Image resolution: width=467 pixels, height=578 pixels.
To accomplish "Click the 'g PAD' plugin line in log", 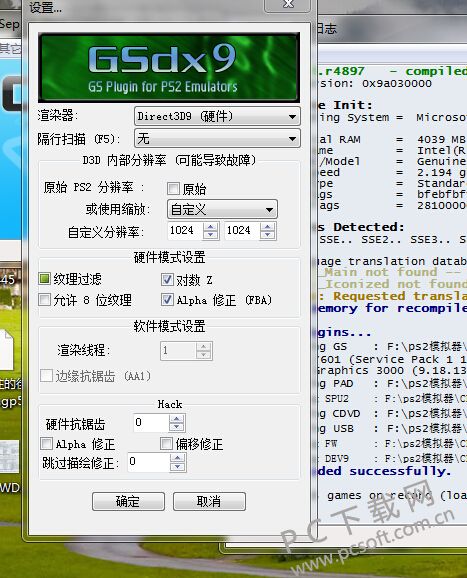I will pos(392,384).
